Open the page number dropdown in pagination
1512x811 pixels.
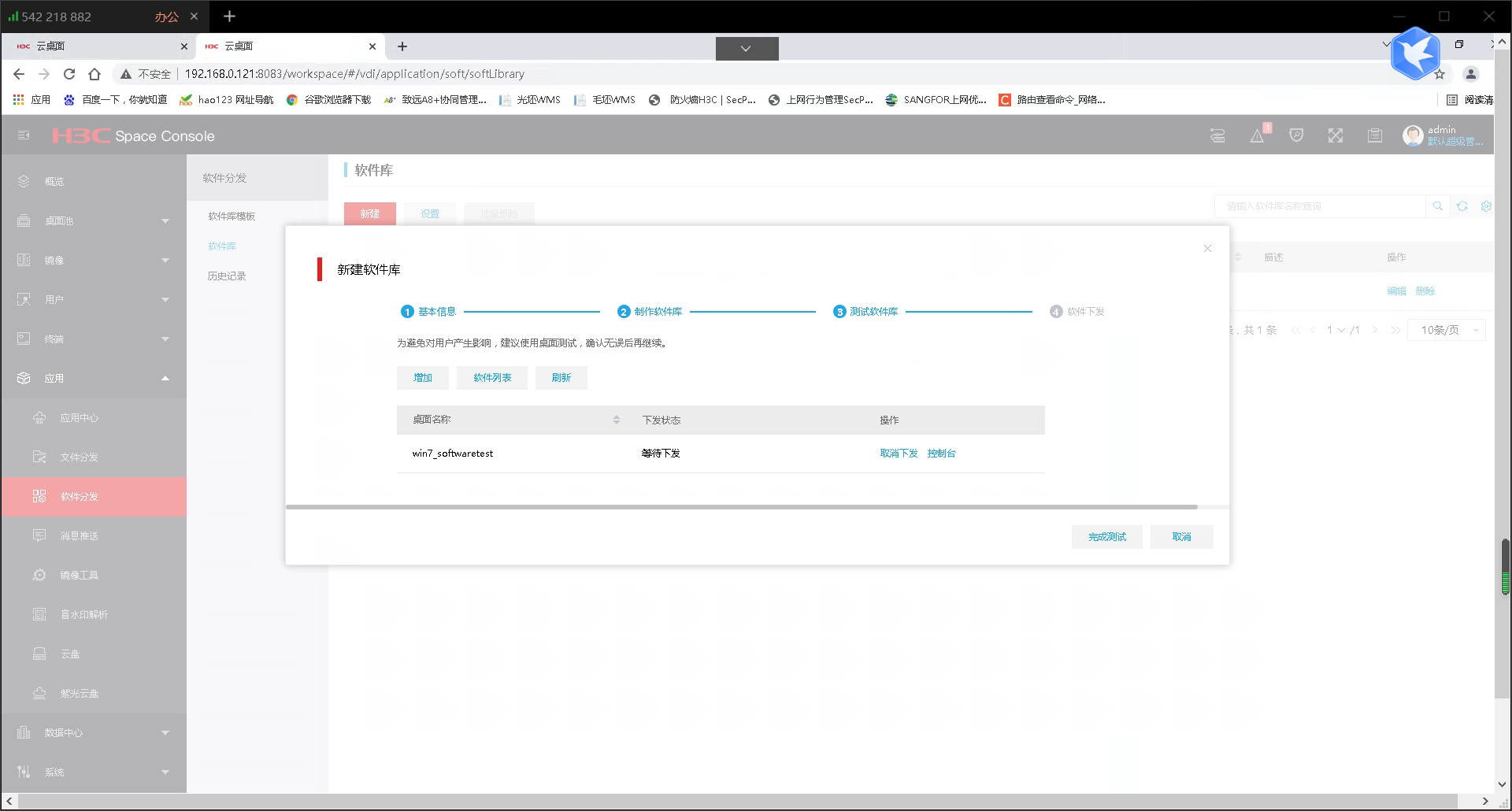click(x=1336, y=330)
